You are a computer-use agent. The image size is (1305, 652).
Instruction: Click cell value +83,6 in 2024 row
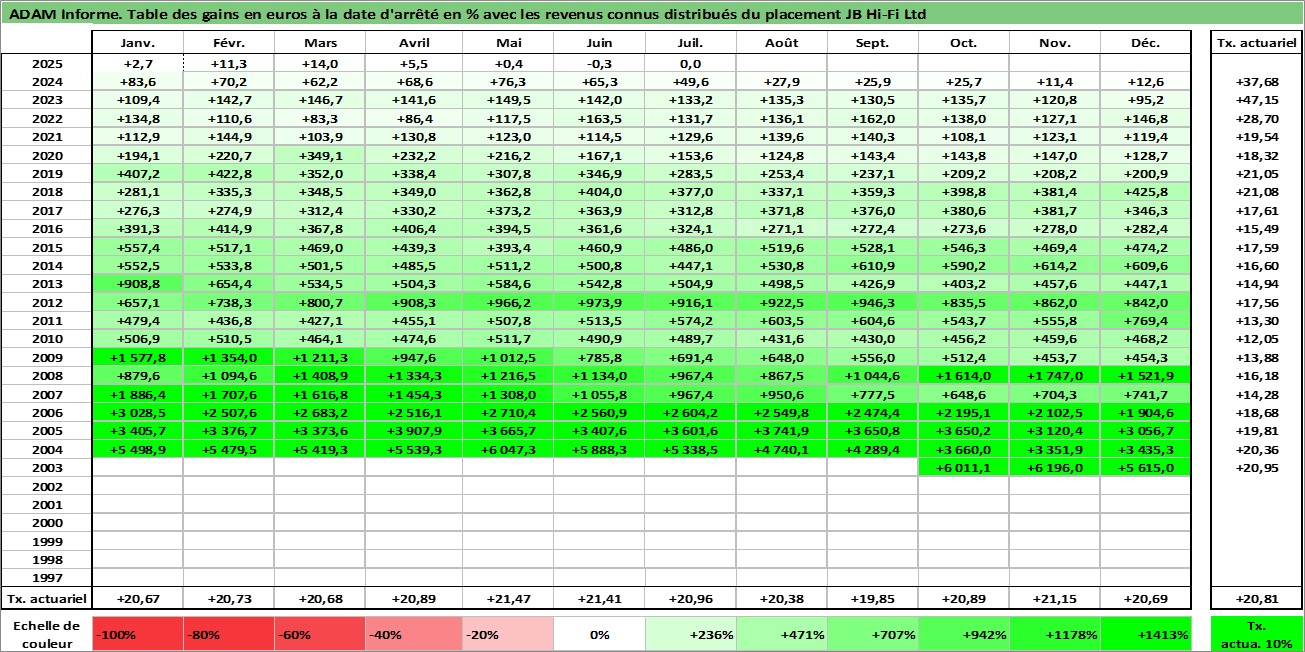(x=137, y=82)
